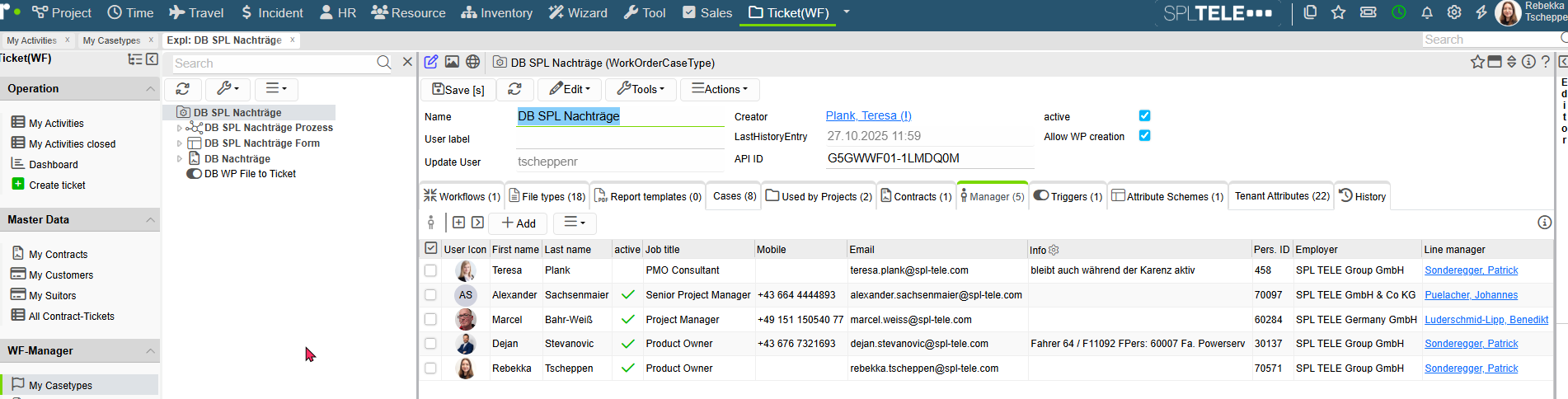Click gear icon beside Info column header
Screen dimensions: 1568x399
click(x=1054, y=250)
